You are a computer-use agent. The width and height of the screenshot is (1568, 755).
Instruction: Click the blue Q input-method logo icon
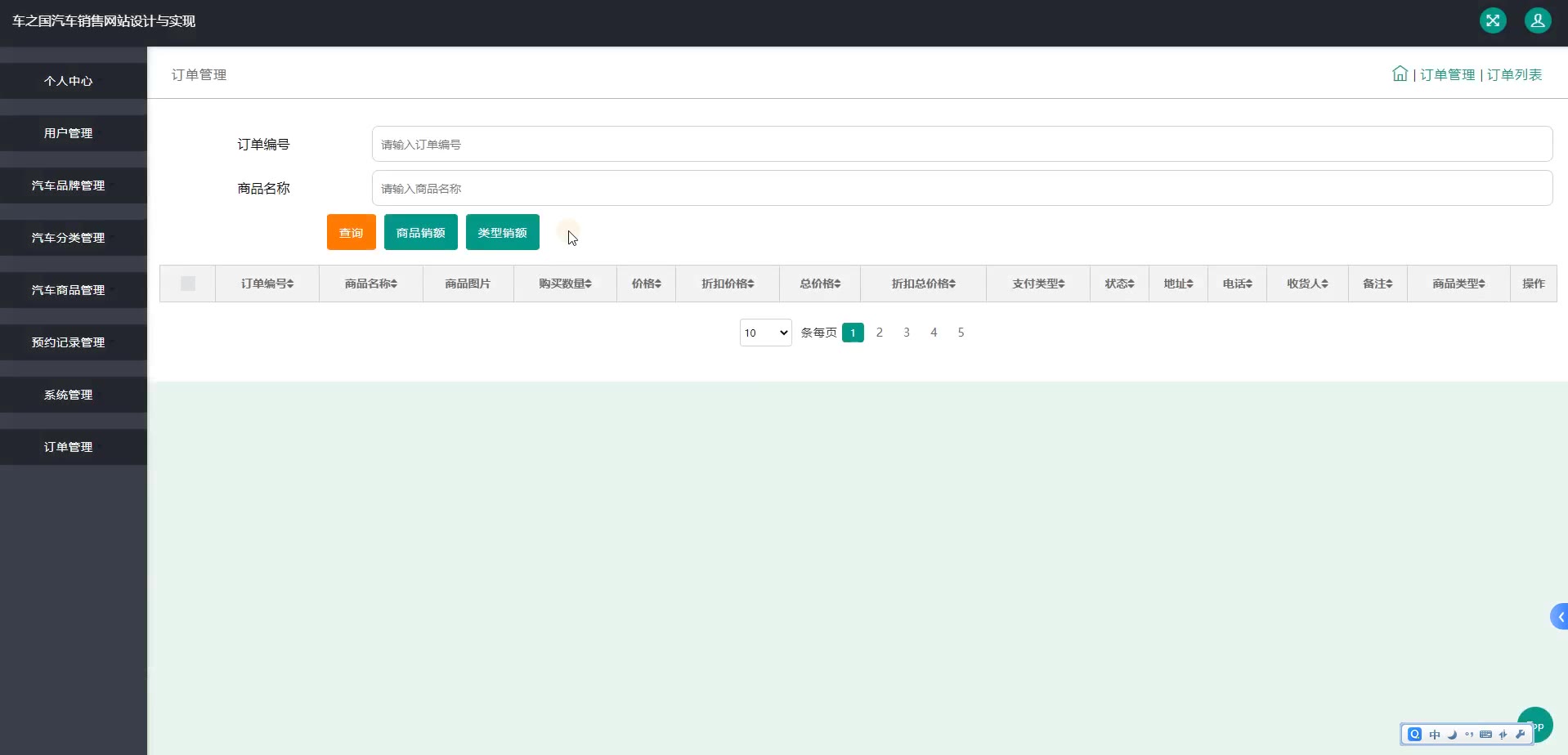point(1415,734)
